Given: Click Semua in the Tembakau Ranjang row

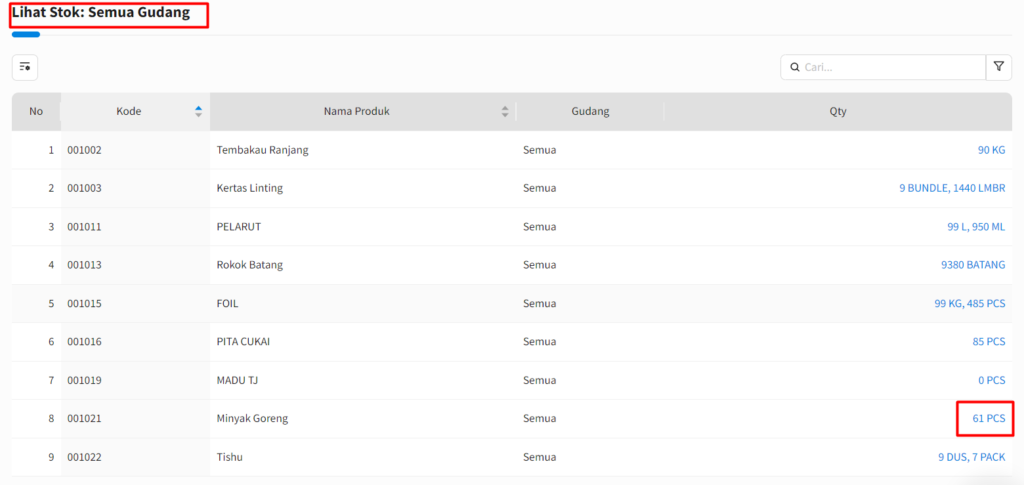Looking at the screenshot, I should (x=539, y=150).
